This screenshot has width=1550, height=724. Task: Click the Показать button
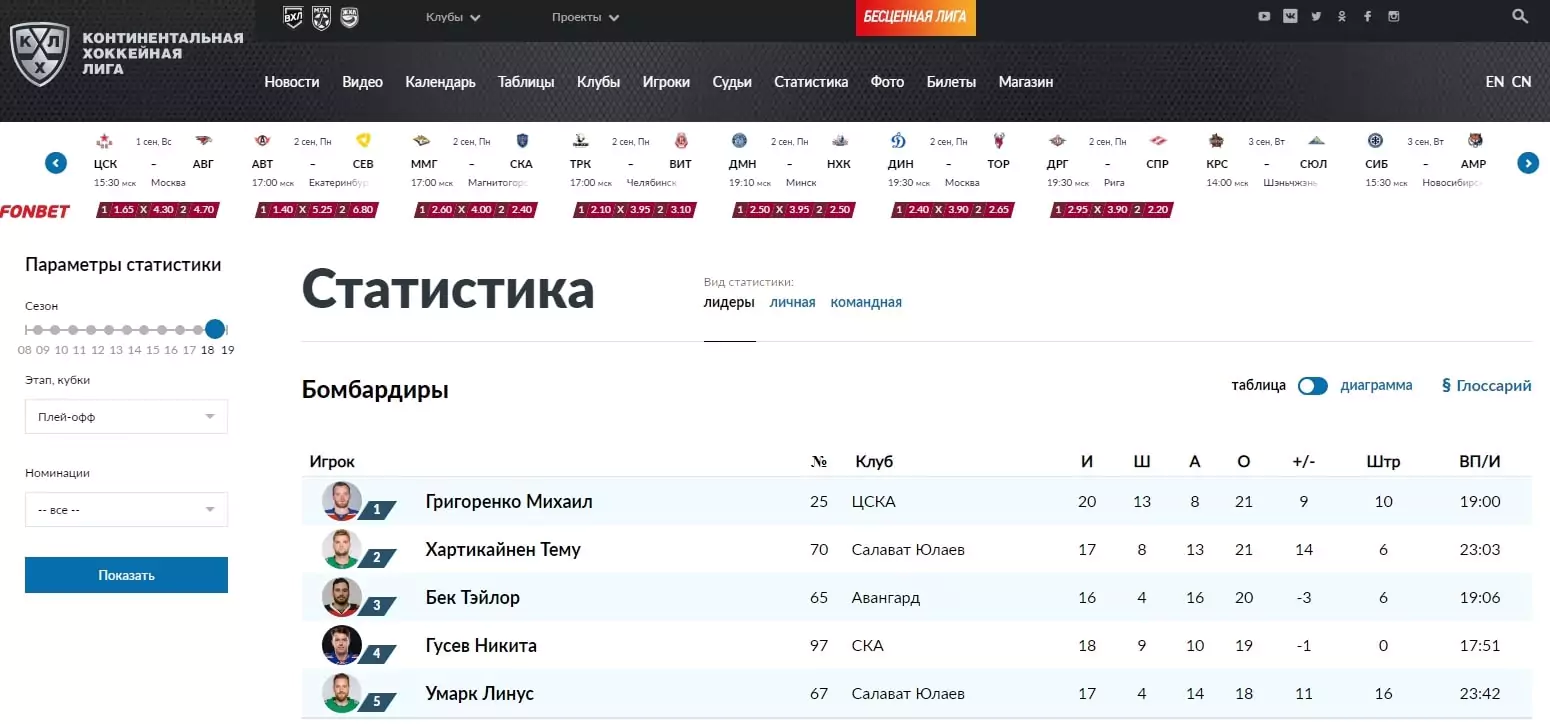pos(126,575)
